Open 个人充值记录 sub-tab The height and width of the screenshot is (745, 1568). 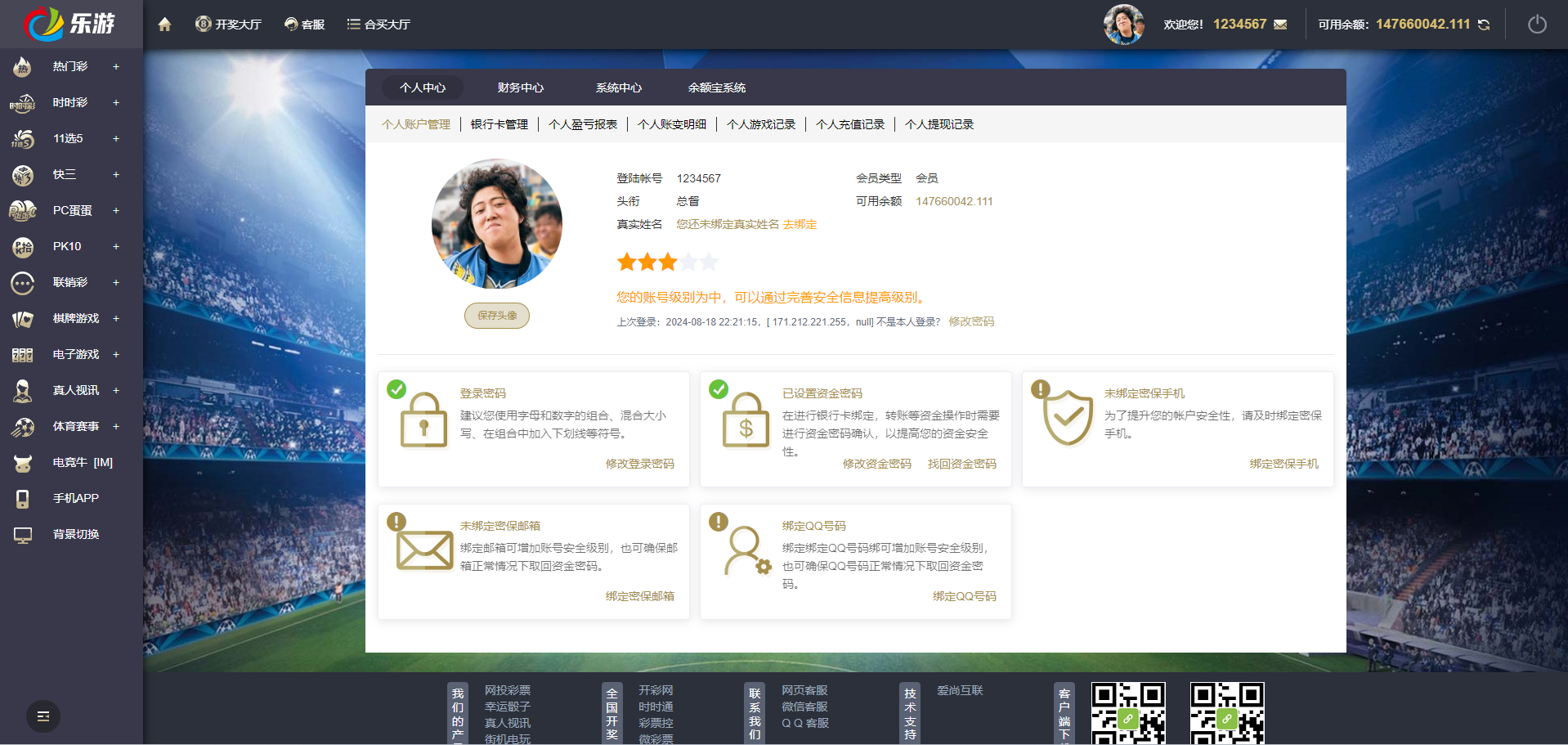[850, 124]
